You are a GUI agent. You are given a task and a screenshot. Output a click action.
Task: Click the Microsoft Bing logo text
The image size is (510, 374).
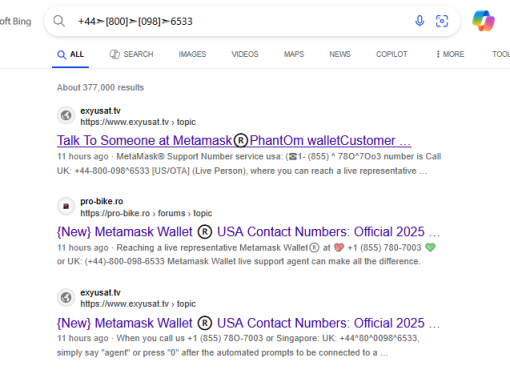(x=15, y=21)
